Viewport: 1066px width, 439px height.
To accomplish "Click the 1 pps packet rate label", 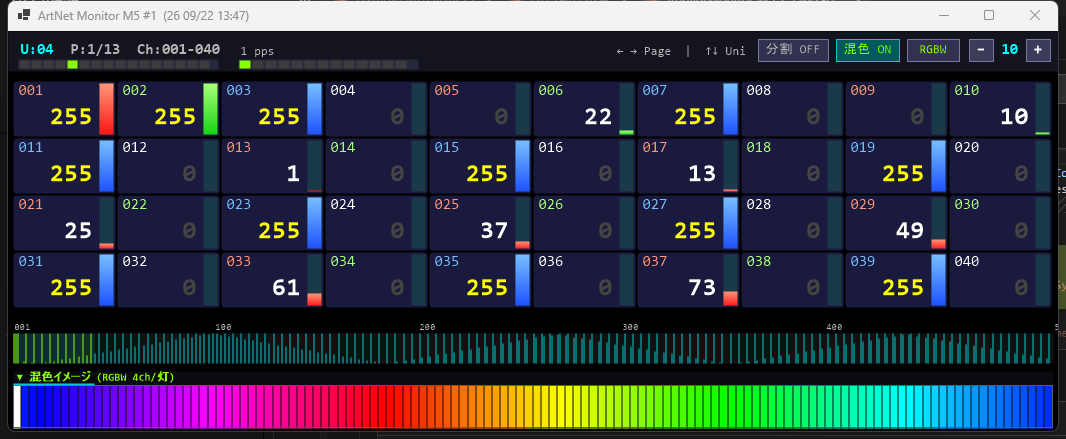I will point(257,51).
